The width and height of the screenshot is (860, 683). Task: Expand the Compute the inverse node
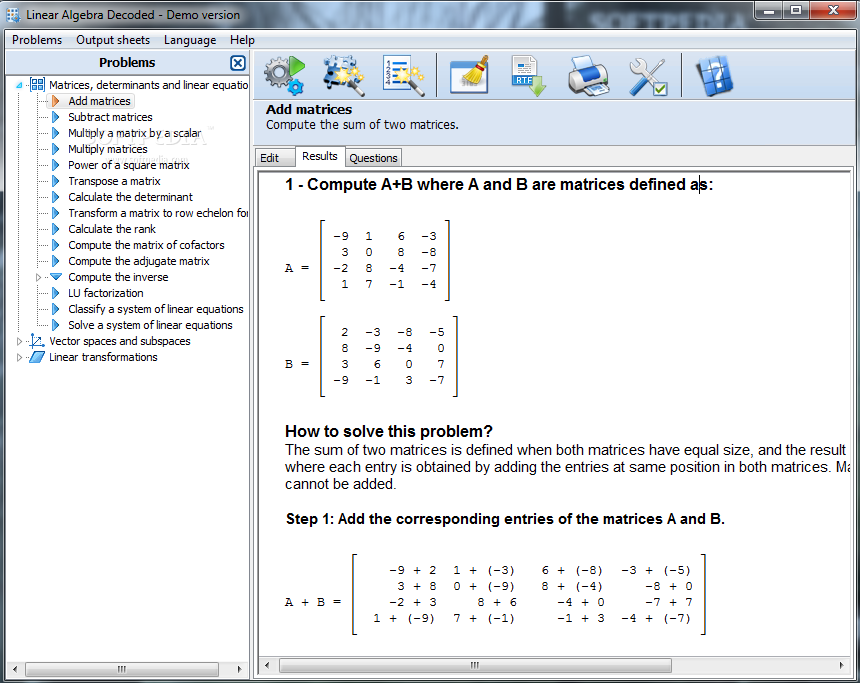coord(38,278)
